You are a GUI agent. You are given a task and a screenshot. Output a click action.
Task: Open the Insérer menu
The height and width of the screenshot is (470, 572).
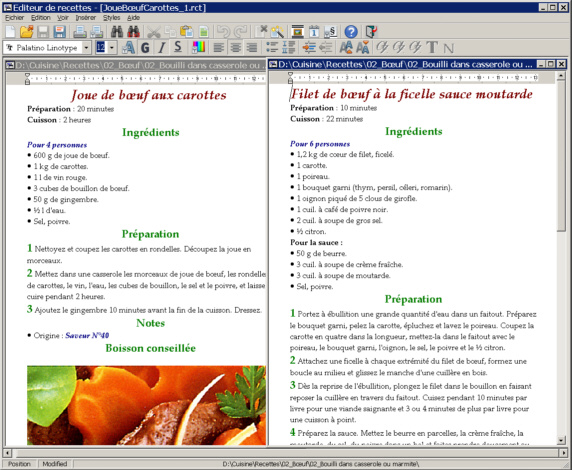coord(86,18)
